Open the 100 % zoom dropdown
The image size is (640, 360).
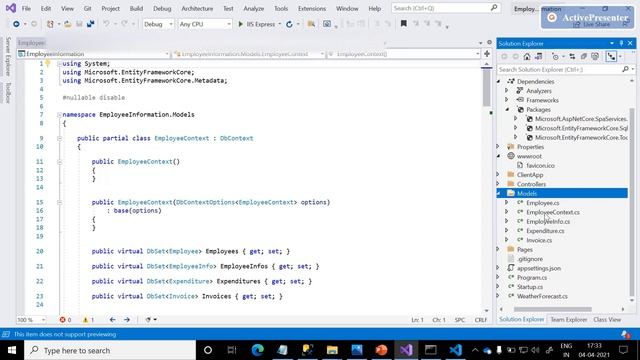pyautogui.click(x=31, y=320)
